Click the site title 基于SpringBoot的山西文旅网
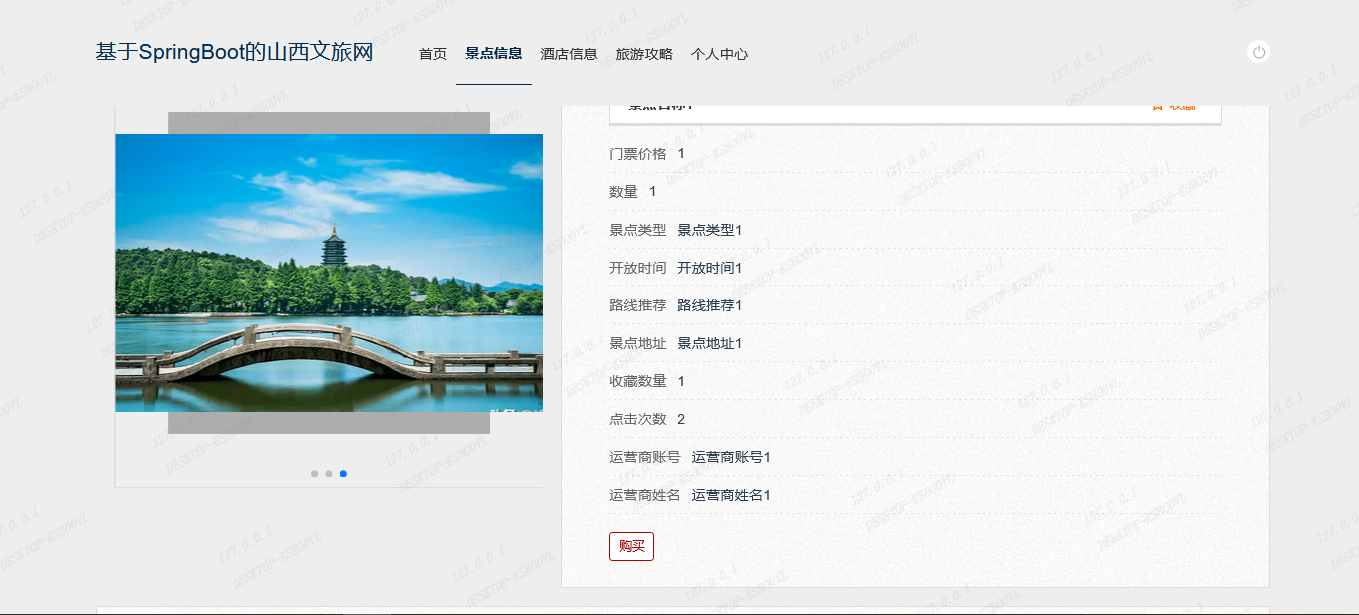The width and height of the screenshot is (1359, 615). click(x=234, y=53)
